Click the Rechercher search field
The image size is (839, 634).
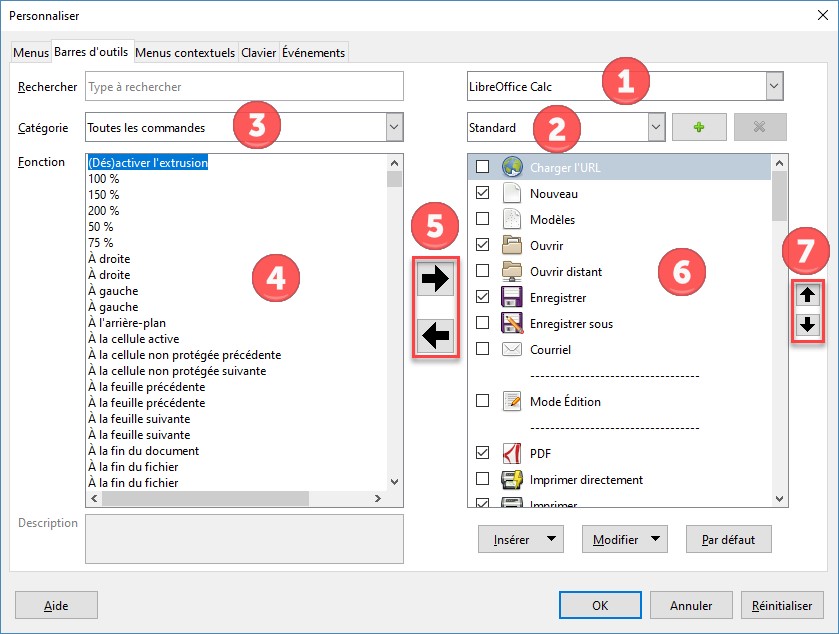(244, 87)
